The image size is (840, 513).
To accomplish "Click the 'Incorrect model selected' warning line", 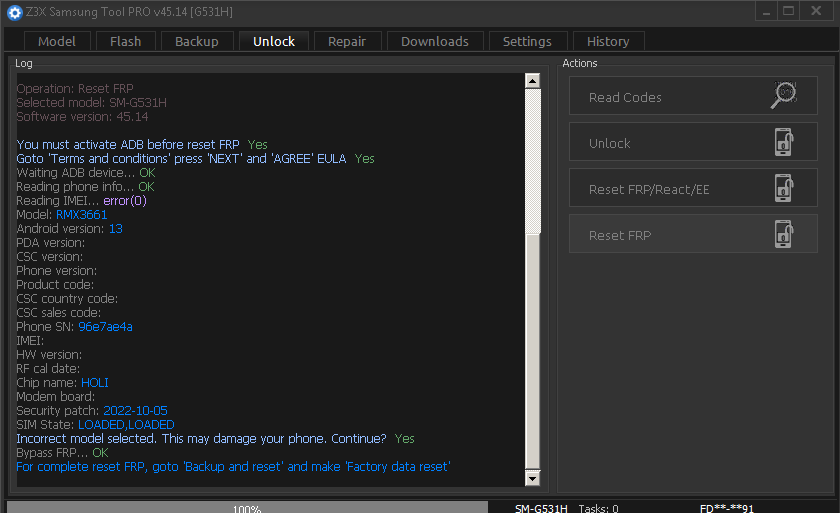I will (x=215, y=439).
